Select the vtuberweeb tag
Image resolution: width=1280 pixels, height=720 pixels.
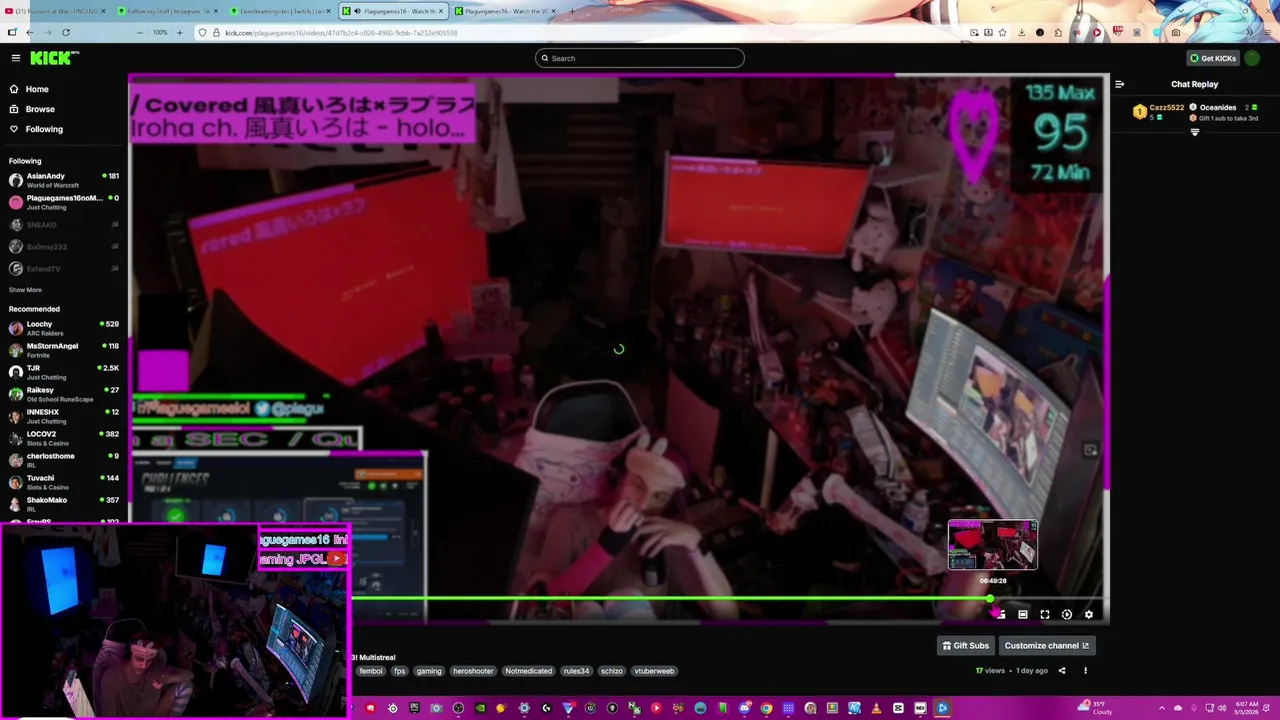pyautogui.click(x=654, y=671)
